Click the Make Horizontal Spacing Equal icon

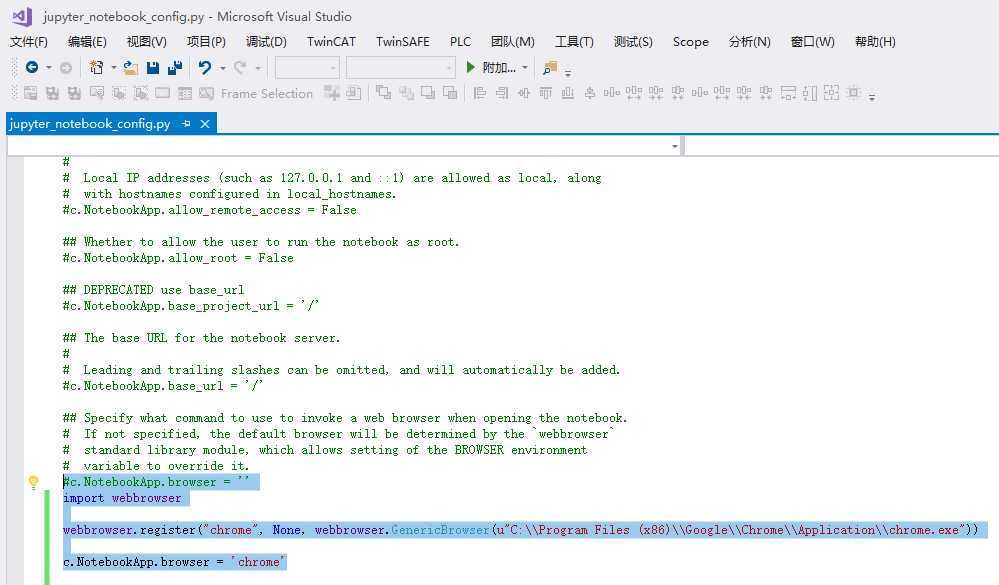tap(612, 93)
